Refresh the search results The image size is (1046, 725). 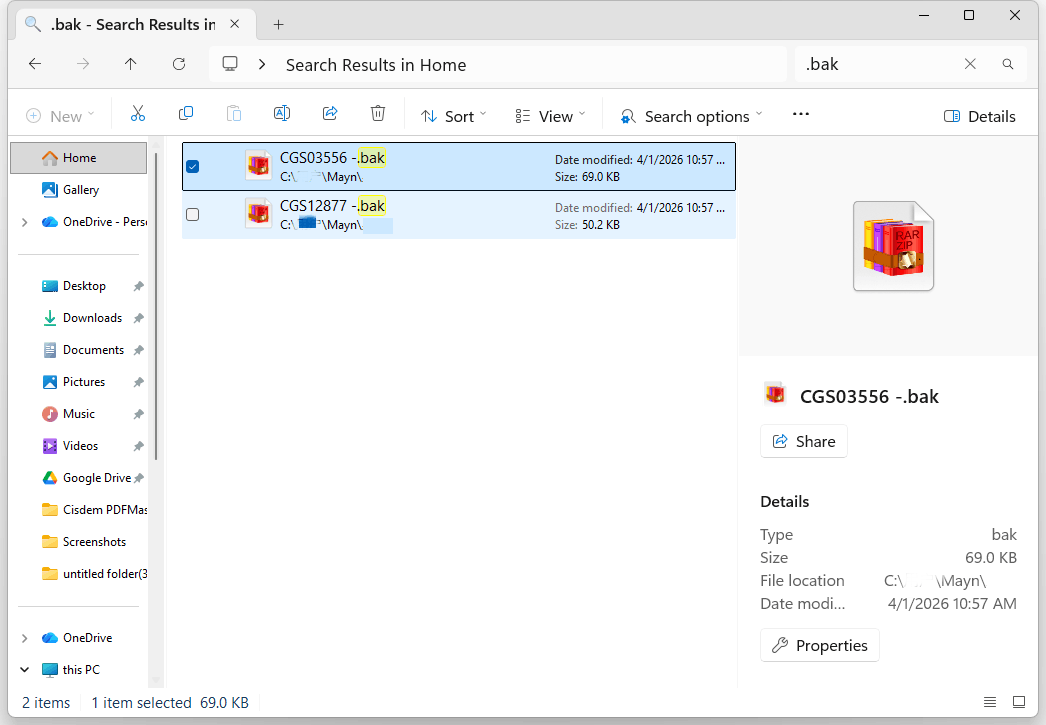click(x=179, y=63)
